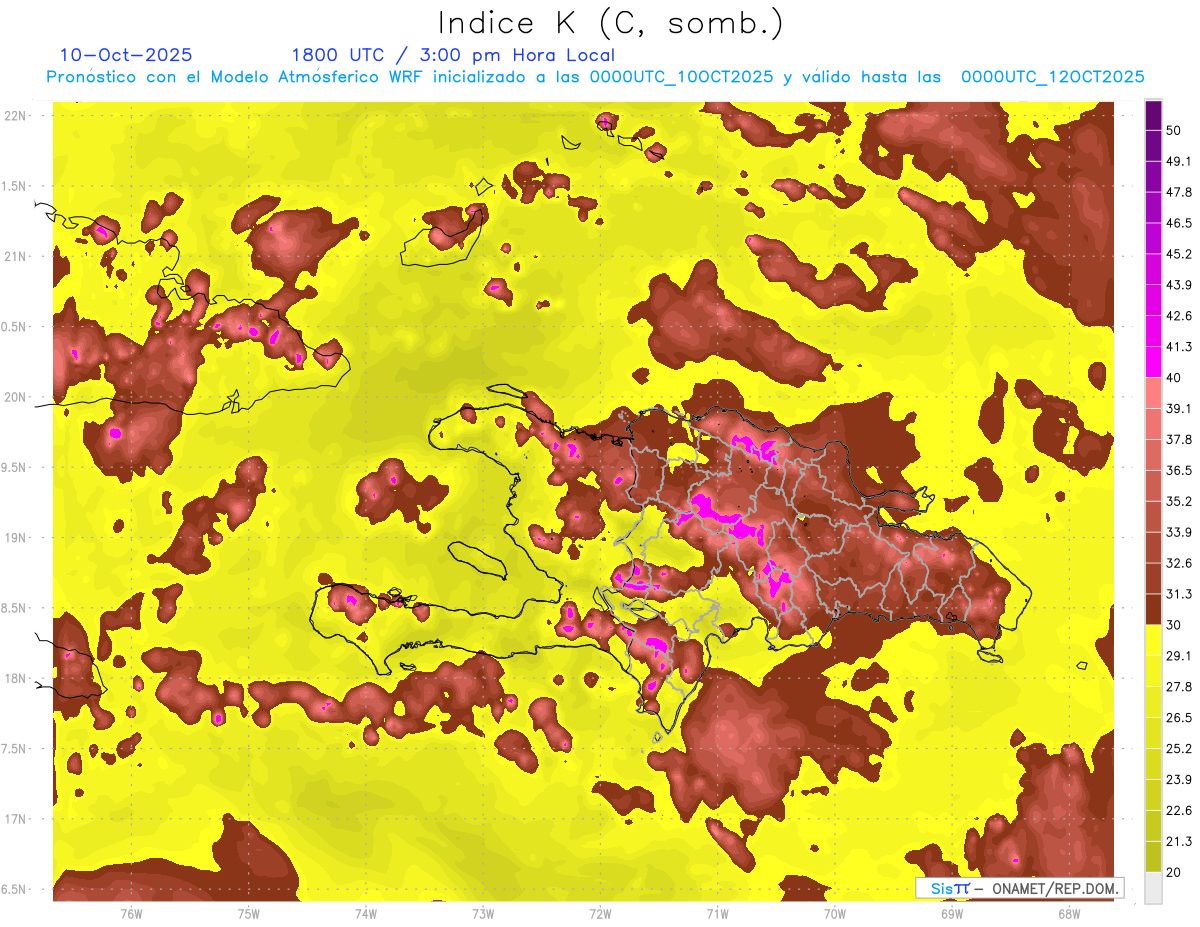1200x927 pixels.
Task: Select the magenta swatch near value 41.3
Action: pyautogui.click(x=1153, y=359)
